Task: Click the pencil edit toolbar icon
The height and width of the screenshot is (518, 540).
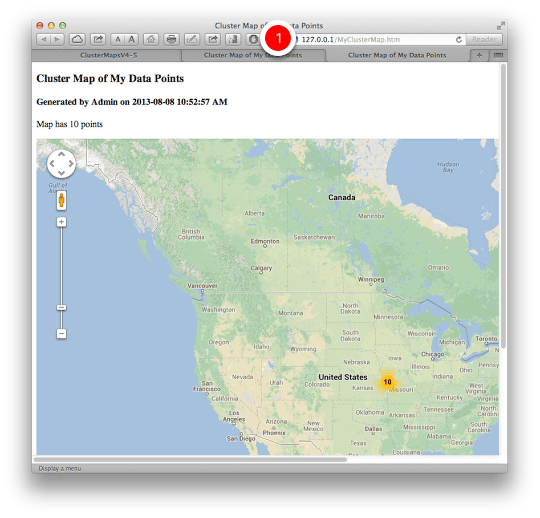Action: [x=192, y=40]
